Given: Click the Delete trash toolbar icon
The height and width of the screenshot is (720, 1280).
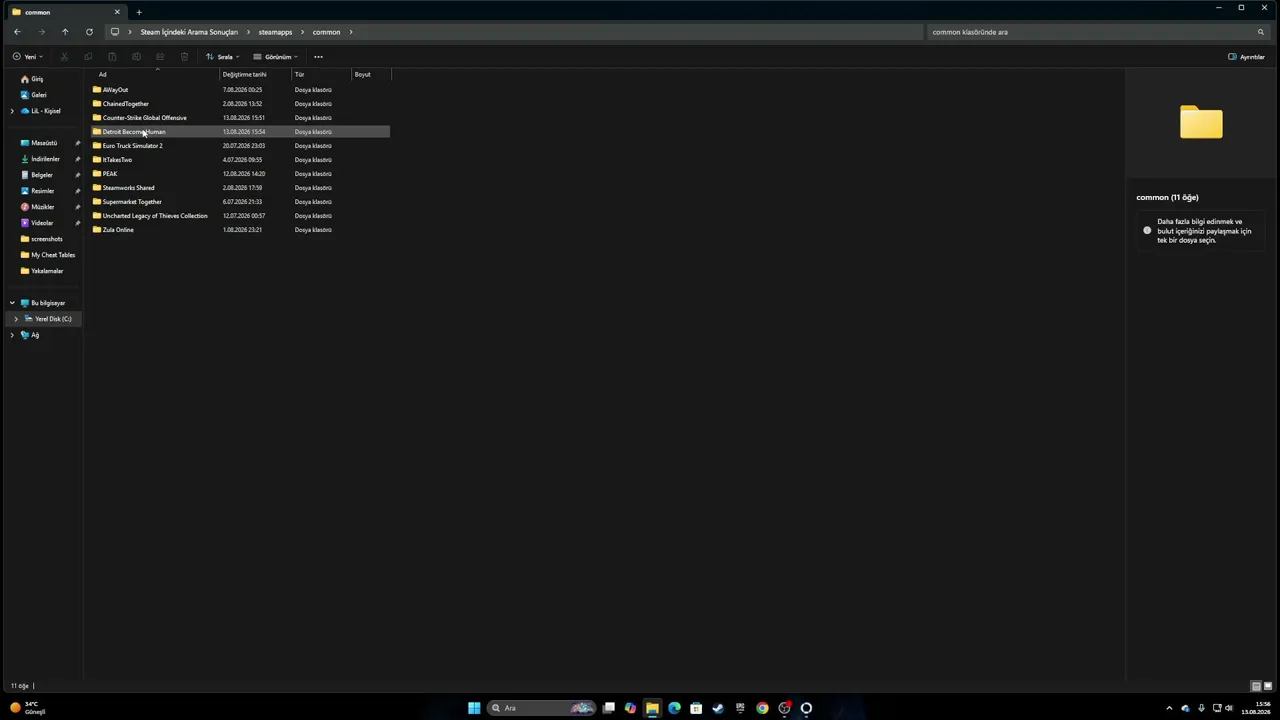Looking at the screenshot, I should pos(184,57).
